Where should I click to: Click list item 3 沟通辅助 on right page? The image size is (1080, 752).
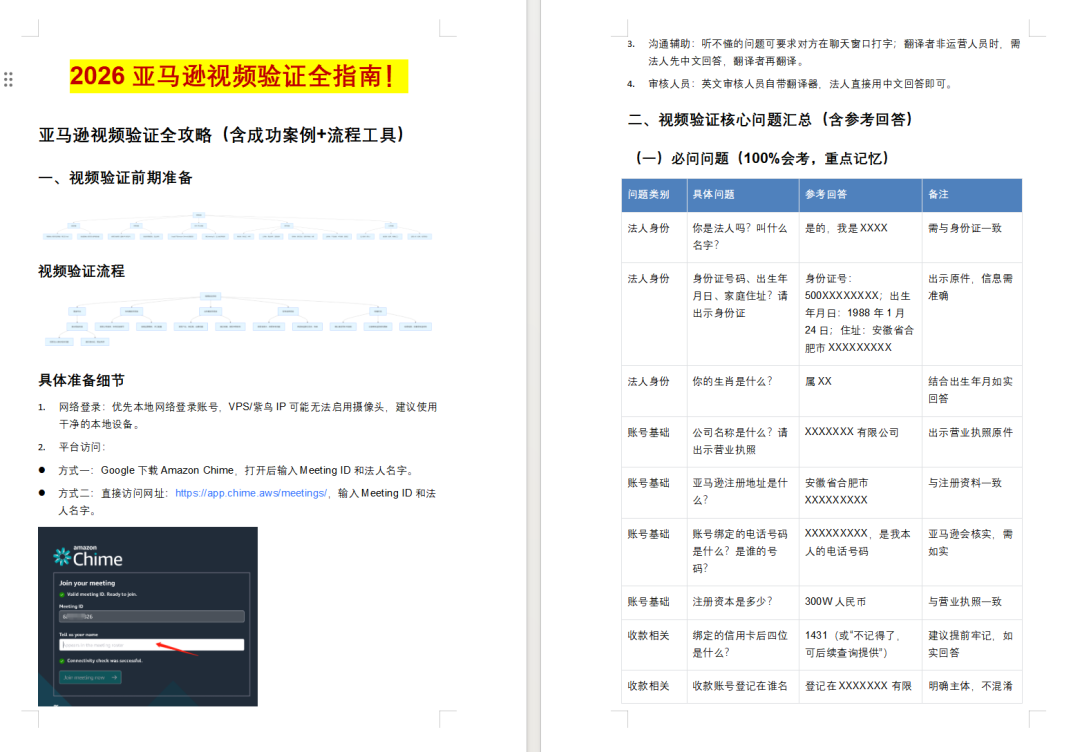(x=824, y=52)
